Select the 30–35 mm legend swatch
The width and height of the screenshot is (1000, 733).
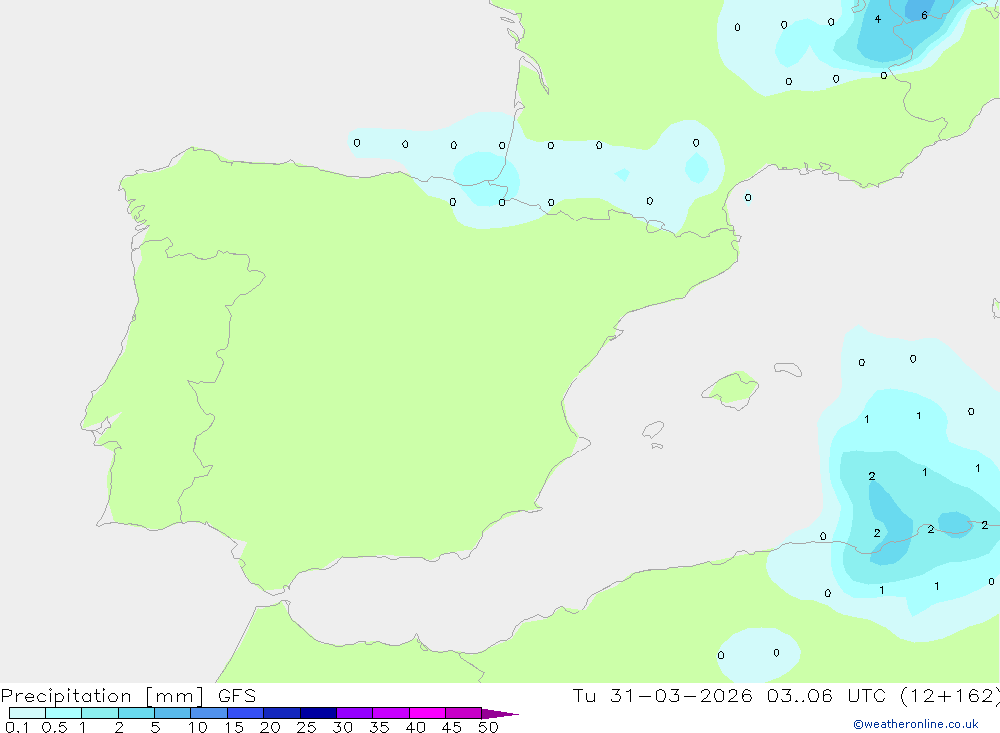coord(355,713)
